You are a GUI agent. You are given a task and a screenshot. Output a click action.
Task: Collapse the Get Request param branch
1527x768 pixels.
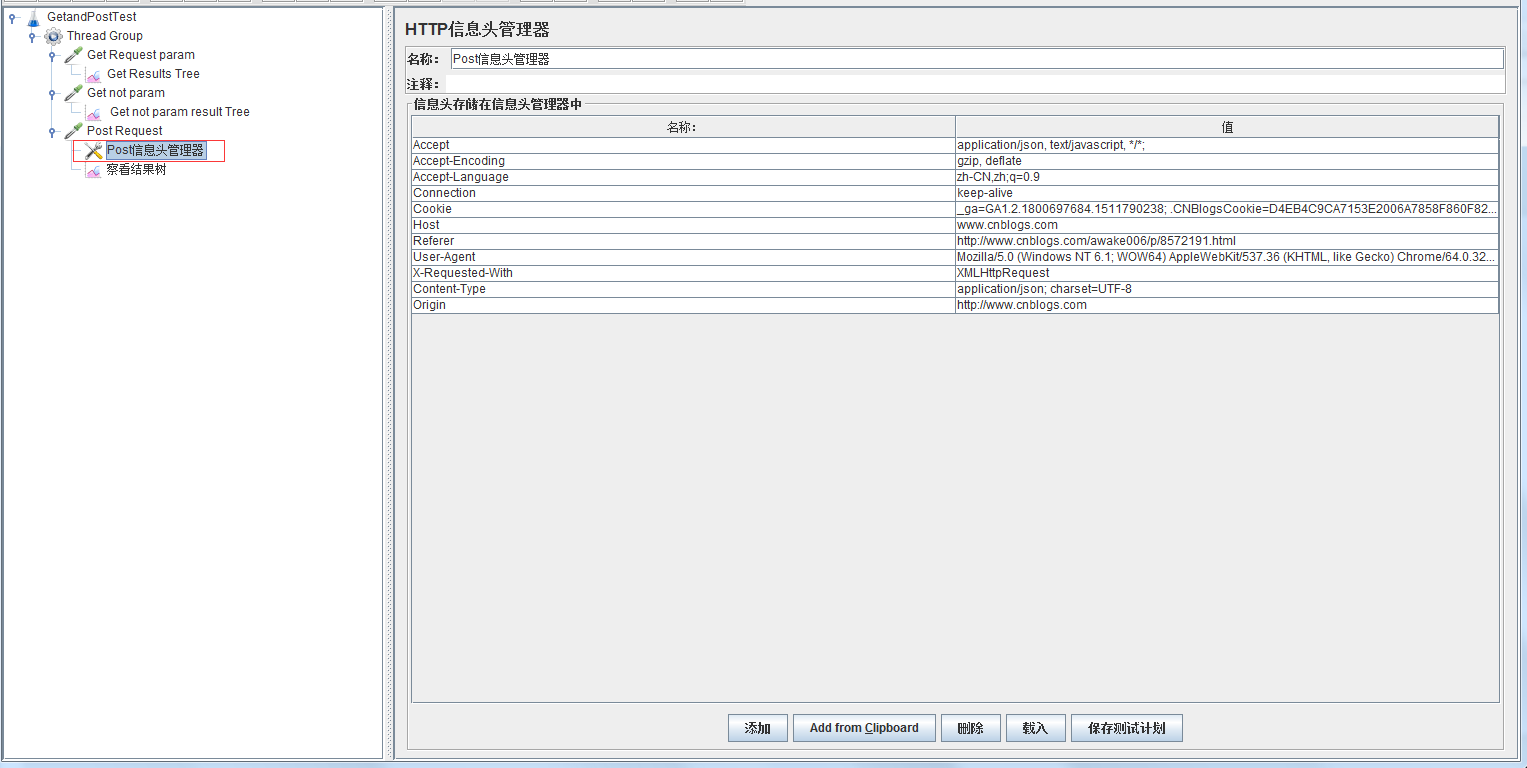coord(50,54)
